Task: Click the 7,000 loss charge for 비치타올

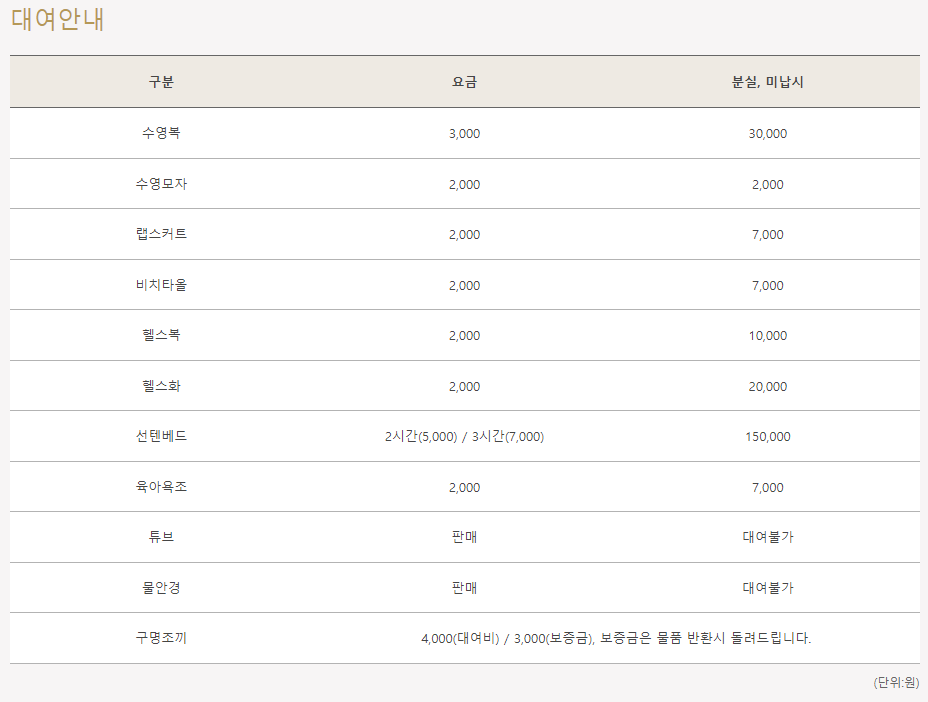Action: 768,285
